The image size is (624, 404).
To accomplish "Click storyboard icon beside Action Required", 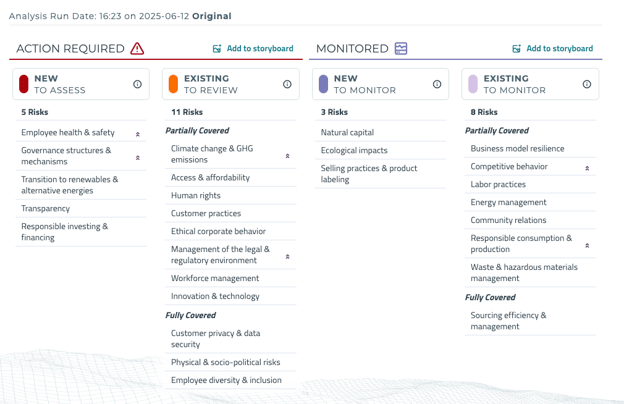I will pos(217,48).
